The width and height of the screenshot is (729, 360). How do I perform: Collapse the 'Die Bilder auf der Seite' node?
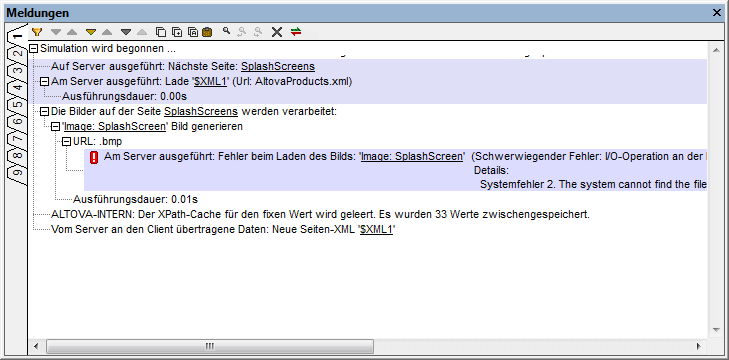coord(45,112)
